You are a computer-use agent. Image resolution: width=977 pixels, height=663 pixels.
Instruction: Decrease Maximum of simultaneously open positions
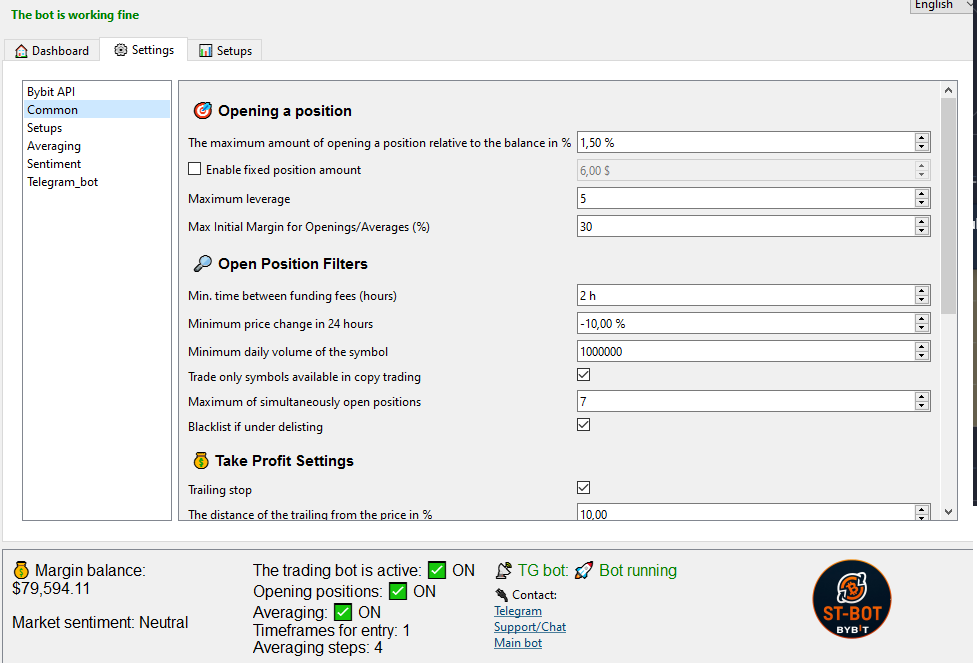click(x=922, y=406)
